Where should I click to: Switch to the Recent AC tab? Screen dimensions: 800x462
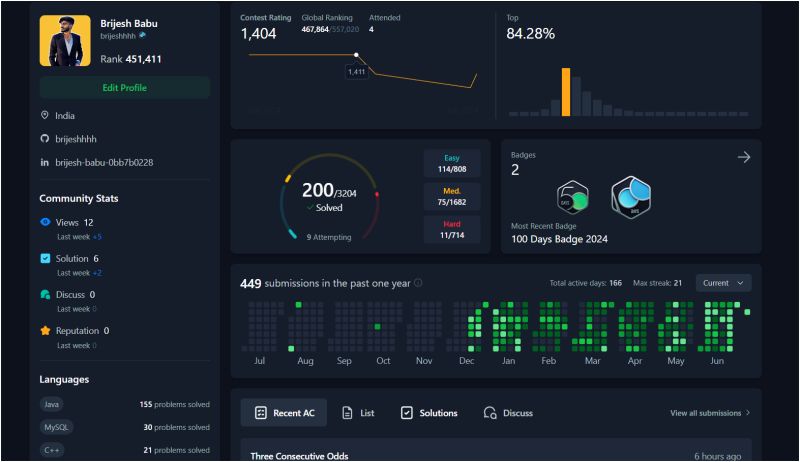click(x=284, y=413)
